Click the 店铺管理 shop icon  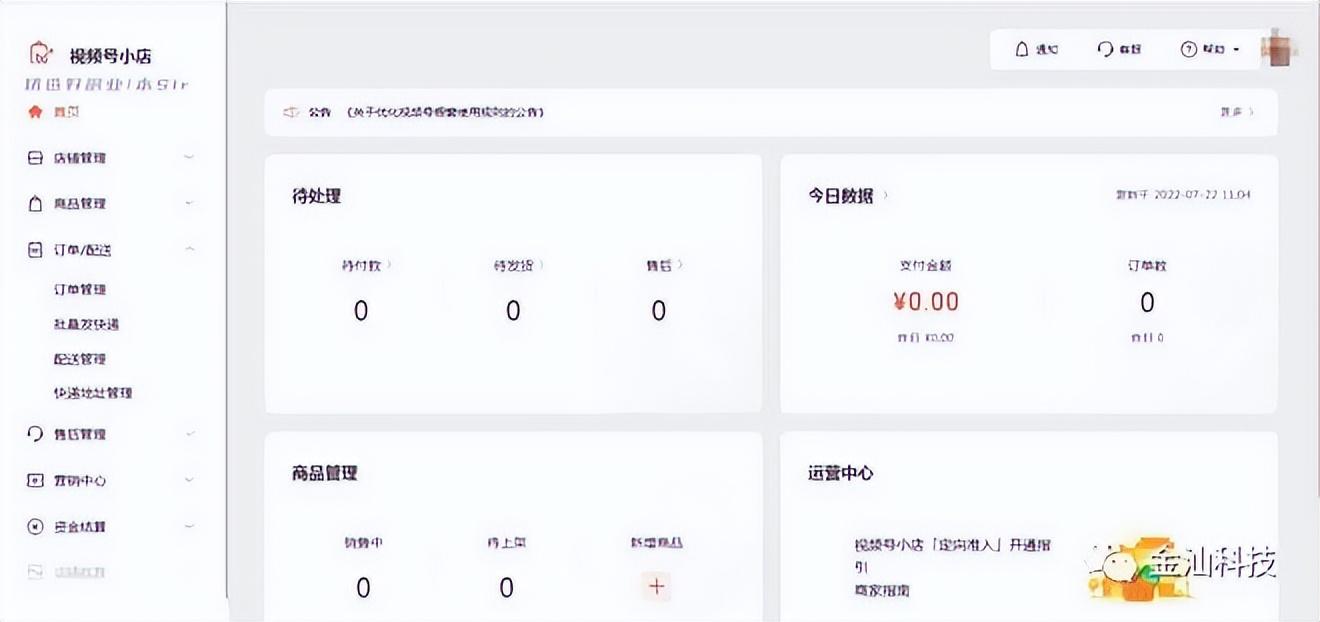[35, 158]
